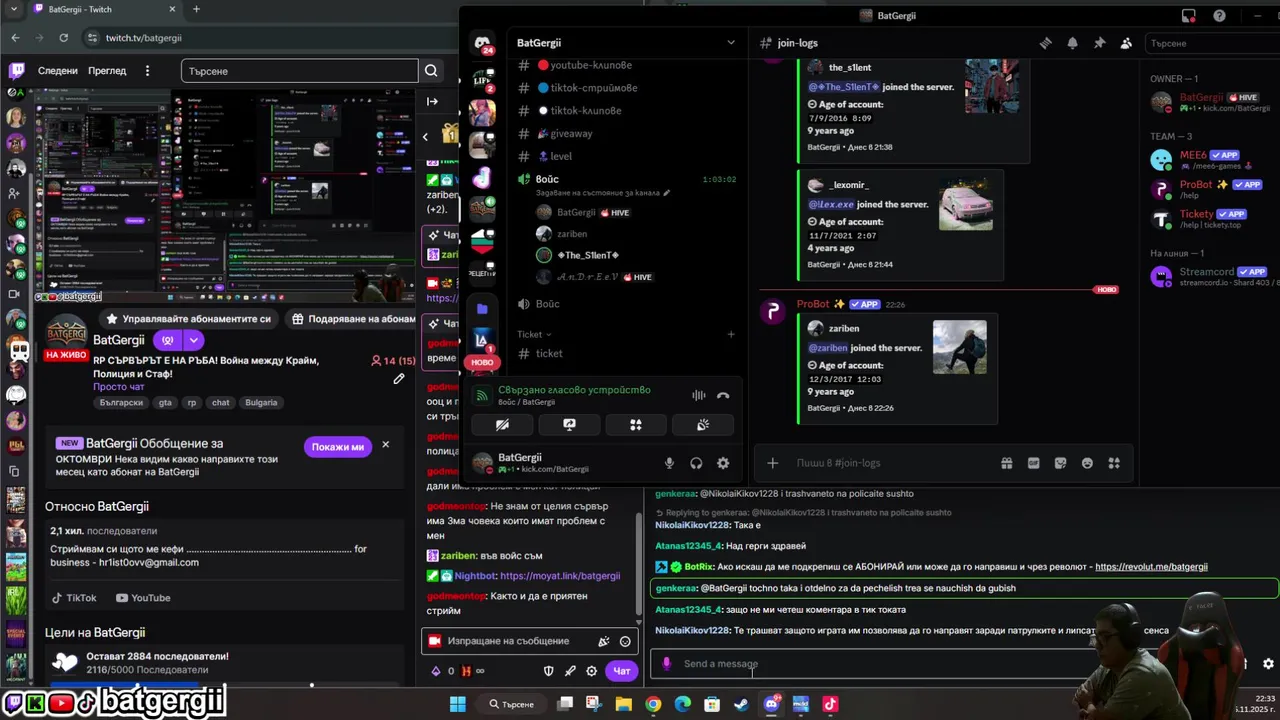The height and width of the screenshot is (720, 1280).
Task: Open zariben profile thumbnail in ProBot embed
Action: click(959, 347)
